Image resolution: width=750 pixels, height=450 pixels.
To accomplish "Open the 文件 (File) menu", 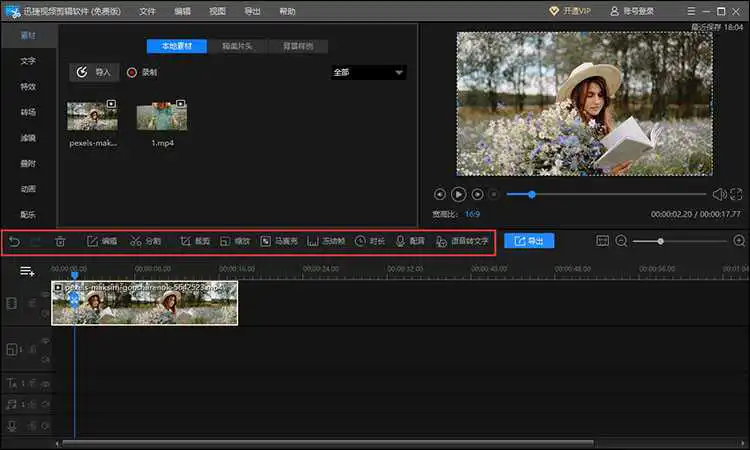I will [148, 11].
